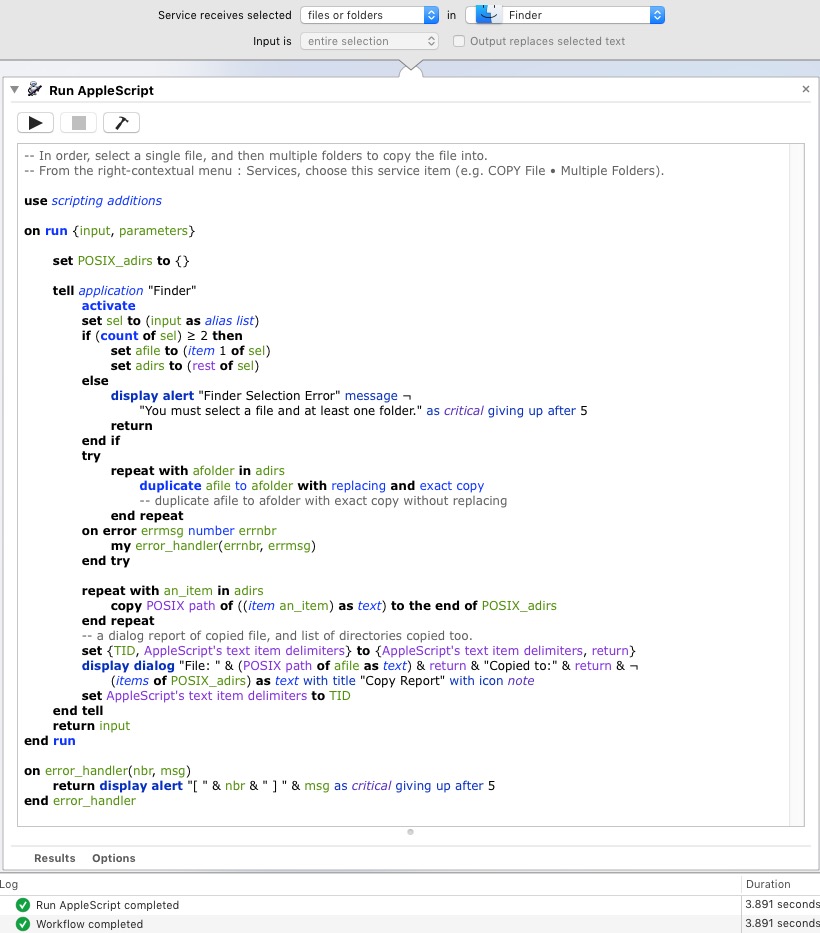
Task: Click the Run AppleScript action title
Action: coord(101,90)
